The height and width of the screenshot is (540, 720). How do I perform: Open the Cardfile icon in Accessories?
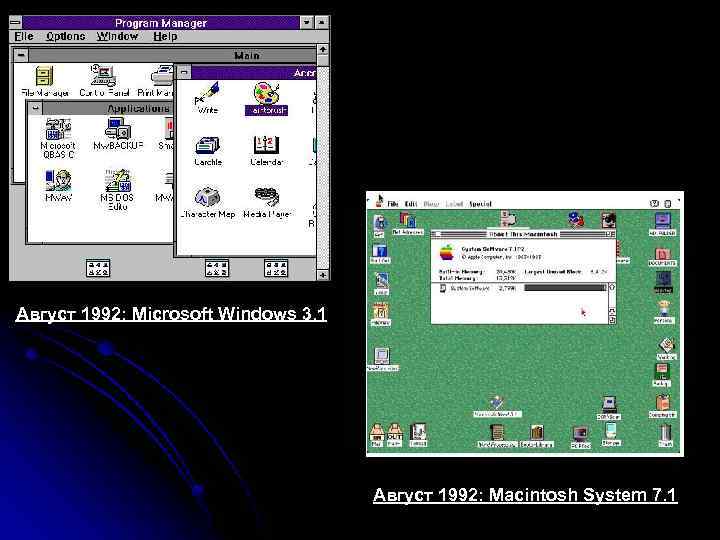pyautogui.click(x=208, y=146)
